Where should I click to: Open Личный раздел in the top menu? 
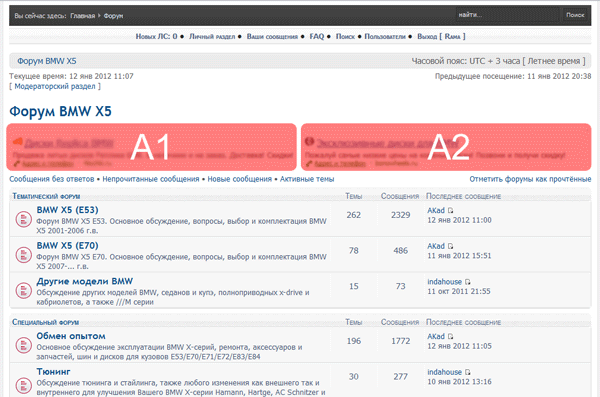pyautogui.click(x=212, y=36)
